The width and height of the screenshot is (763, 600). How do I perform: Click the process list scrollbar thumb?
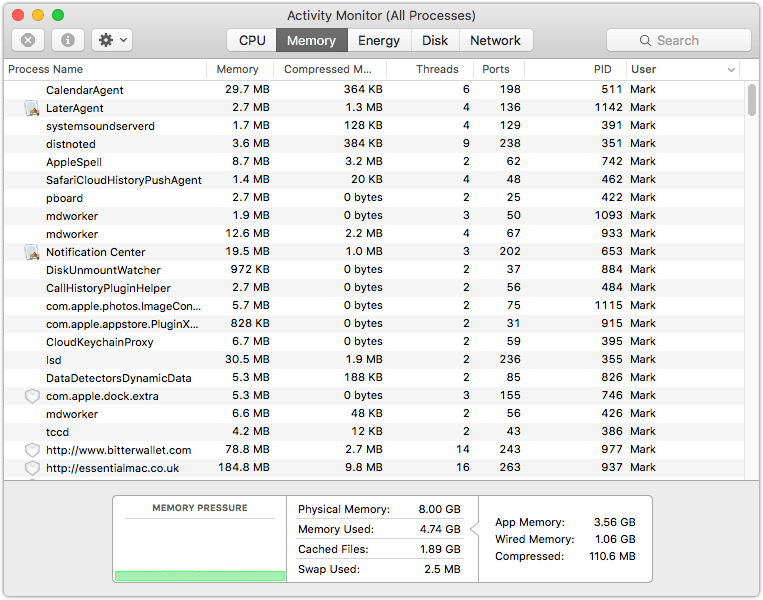(752, 100)
